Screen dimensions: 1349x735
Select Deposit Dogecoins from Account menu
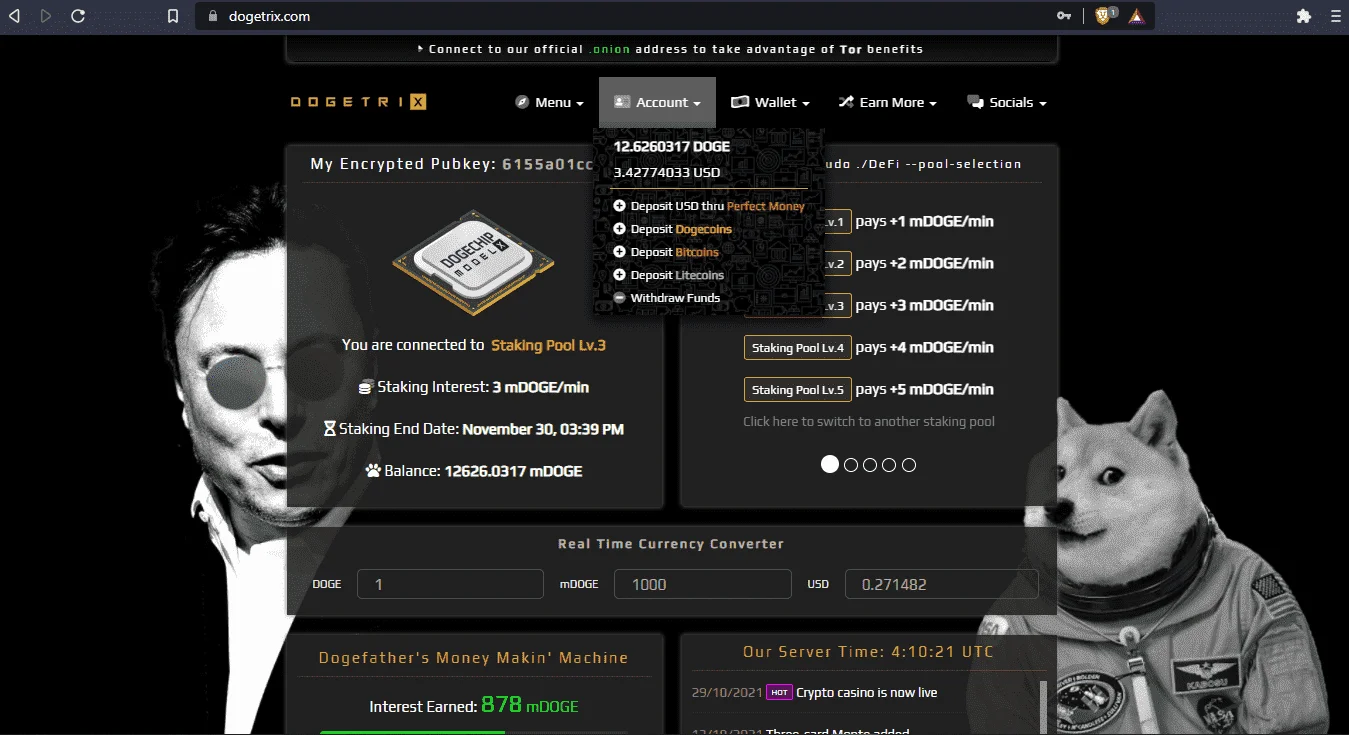[x=672, y=229]
